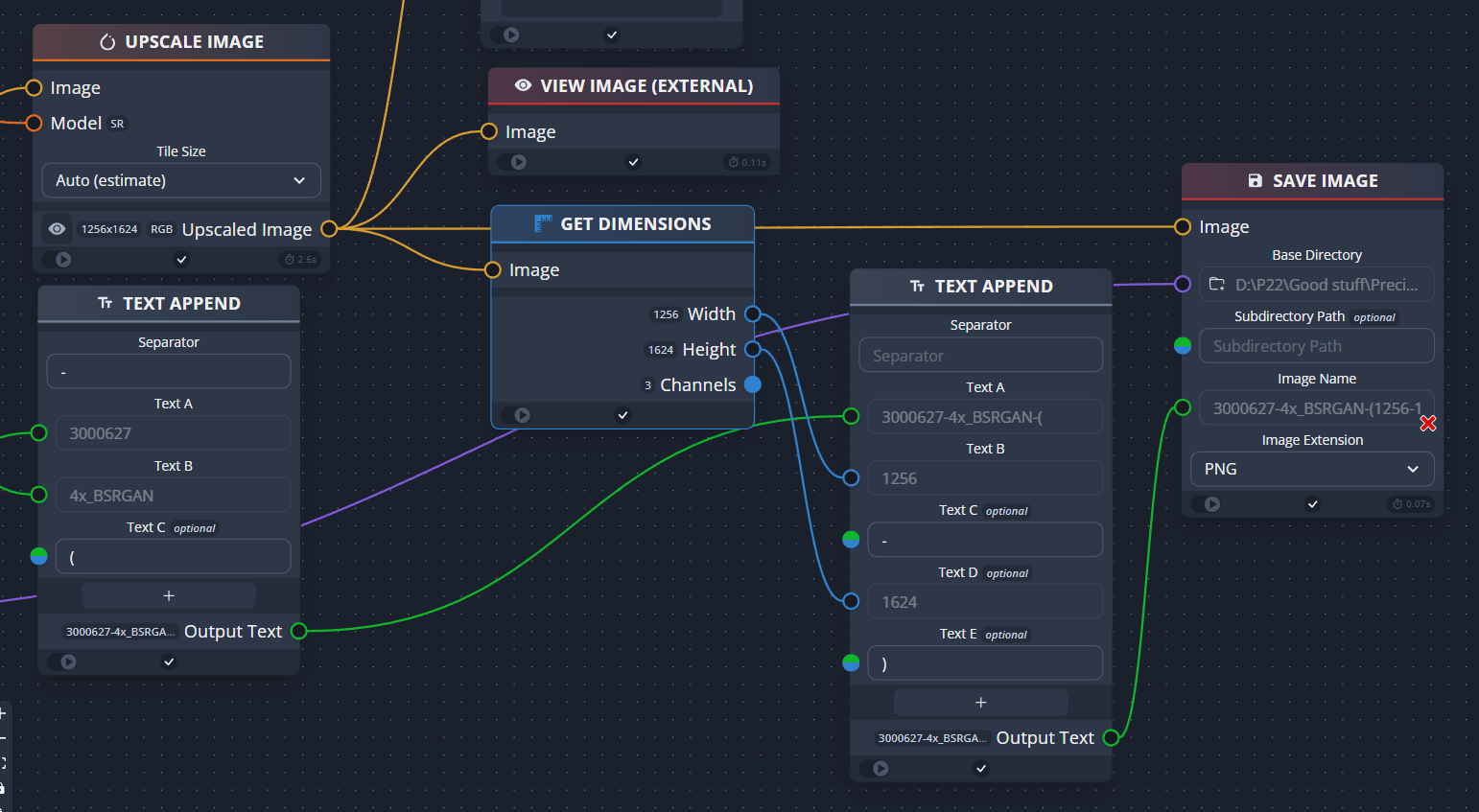Click the folder browse icon in Base Directory
Image resolution: width=1479 pixels, height=812 pixels.
coord(1217,284)
